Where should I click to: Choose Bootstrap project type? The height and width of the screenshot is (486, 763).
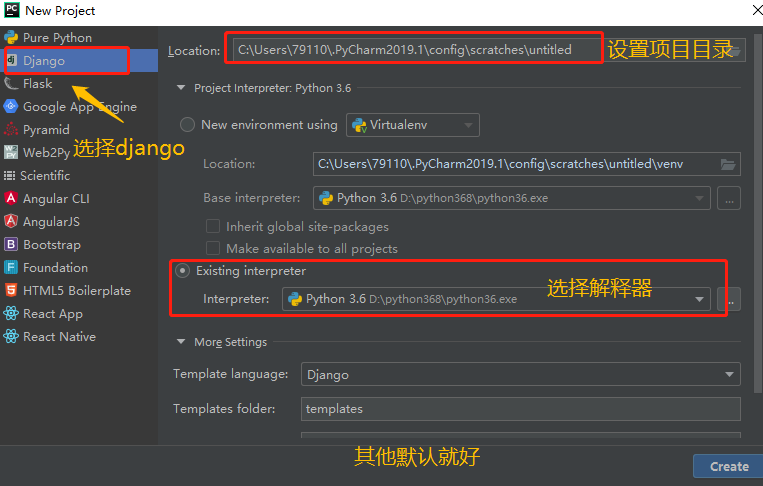[x=52, y=244]
